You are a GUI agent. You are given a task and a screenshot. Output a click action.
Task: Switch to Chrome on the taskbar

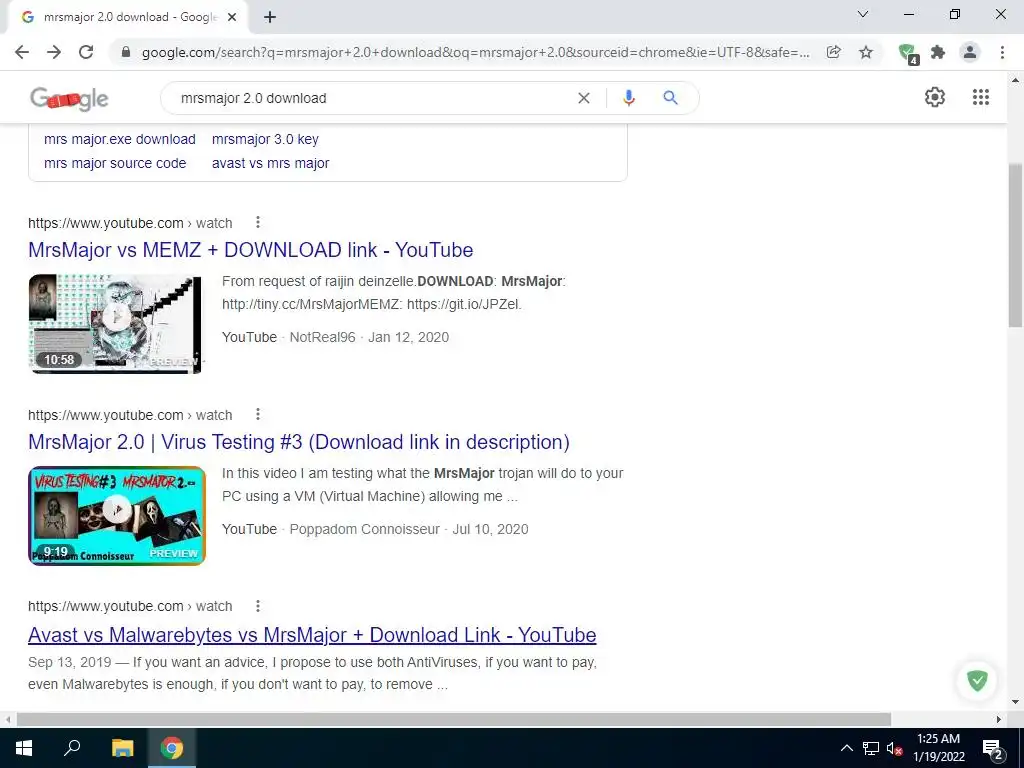coord(172,748)
